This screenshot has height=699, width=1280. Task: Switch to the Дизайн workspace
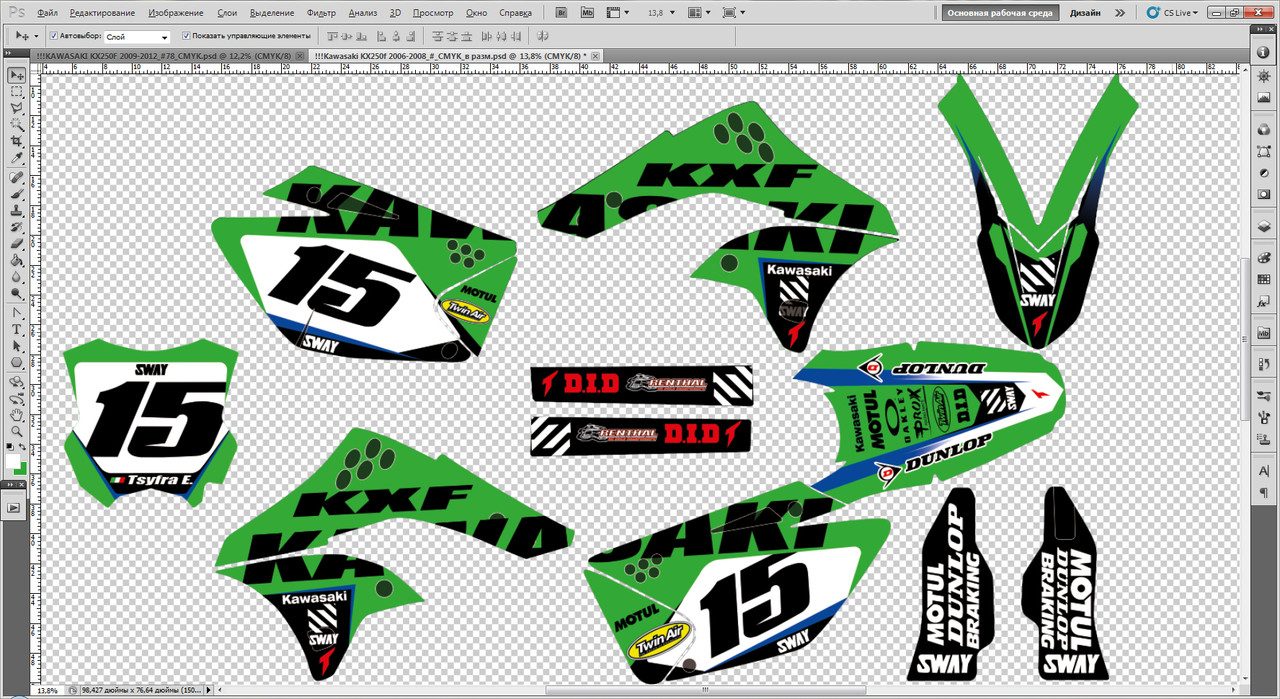[x=1085, y=13]
